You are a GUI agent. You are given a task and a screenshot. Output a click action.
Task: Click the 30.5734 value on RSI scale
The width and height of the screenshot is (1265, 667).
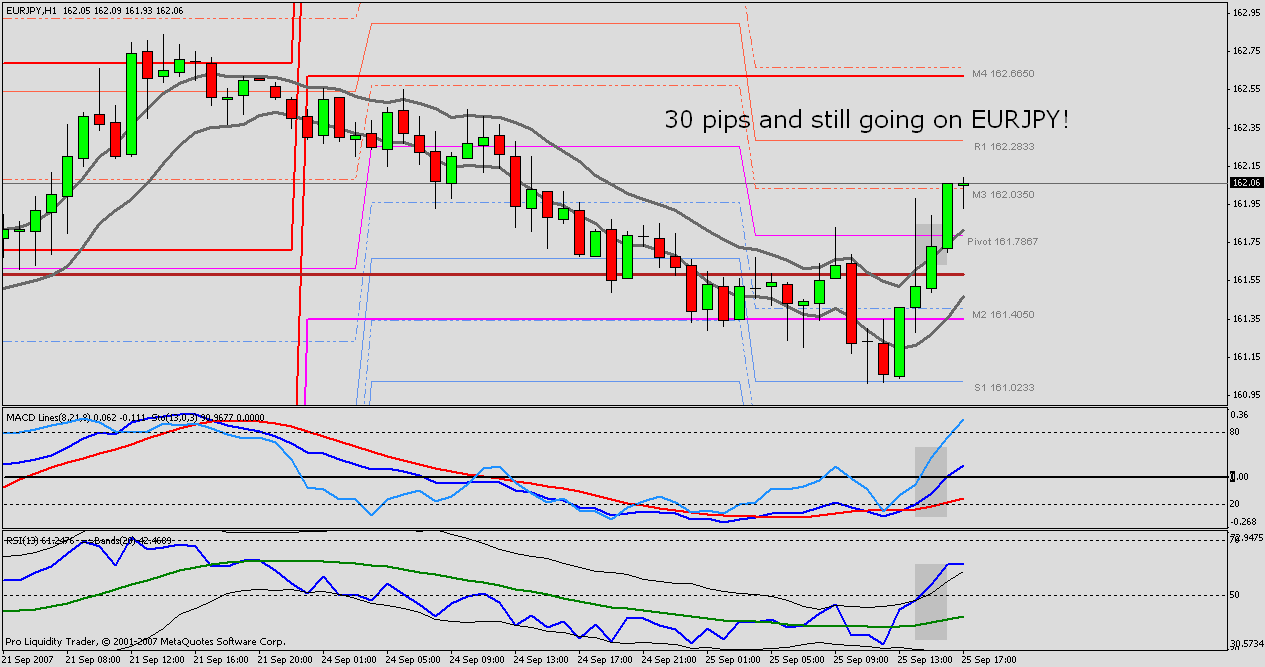click(x=1246, y=643)
